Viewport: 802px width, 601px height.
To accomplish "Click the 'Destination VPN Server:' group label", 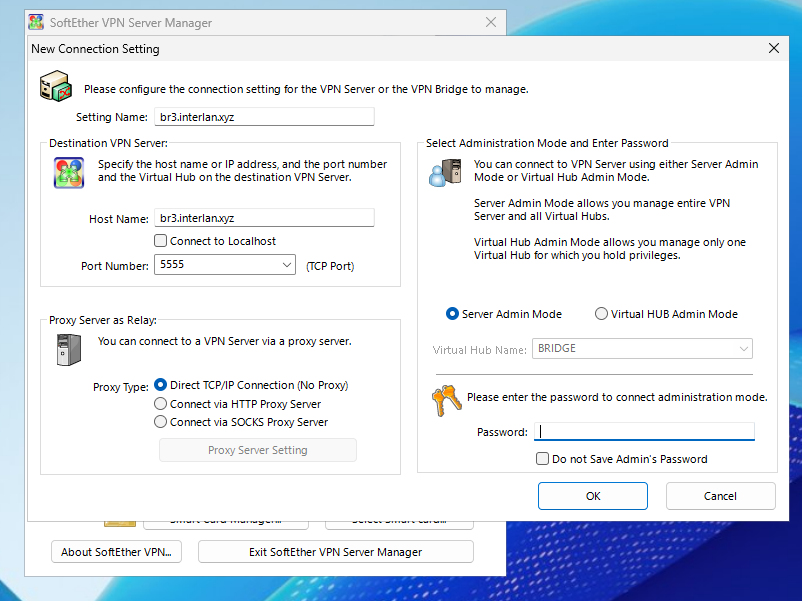I will (108, 143).
